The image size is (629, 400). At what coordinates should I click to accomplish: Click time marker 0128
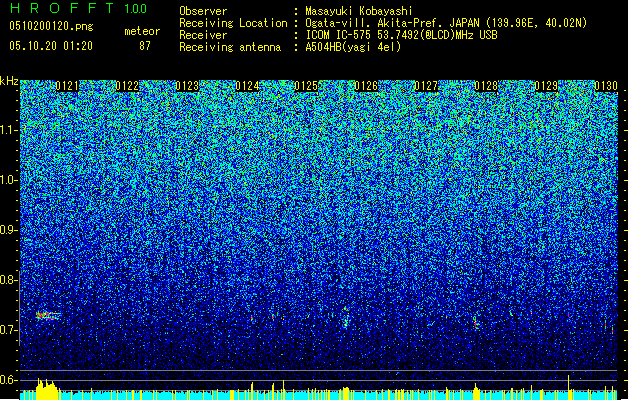[486, 86]
